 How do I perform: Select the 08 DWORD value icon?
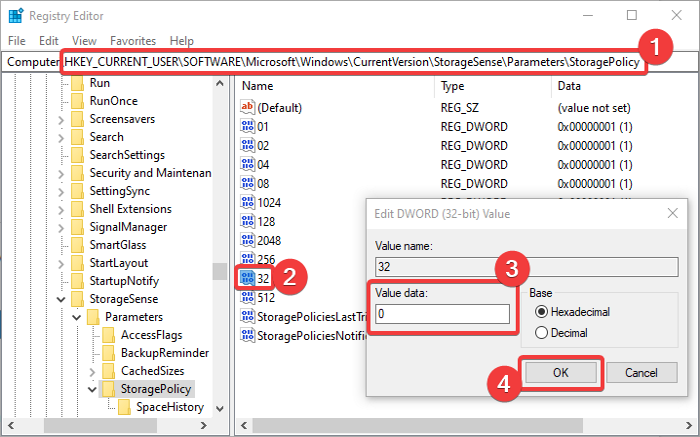point(247,183)
